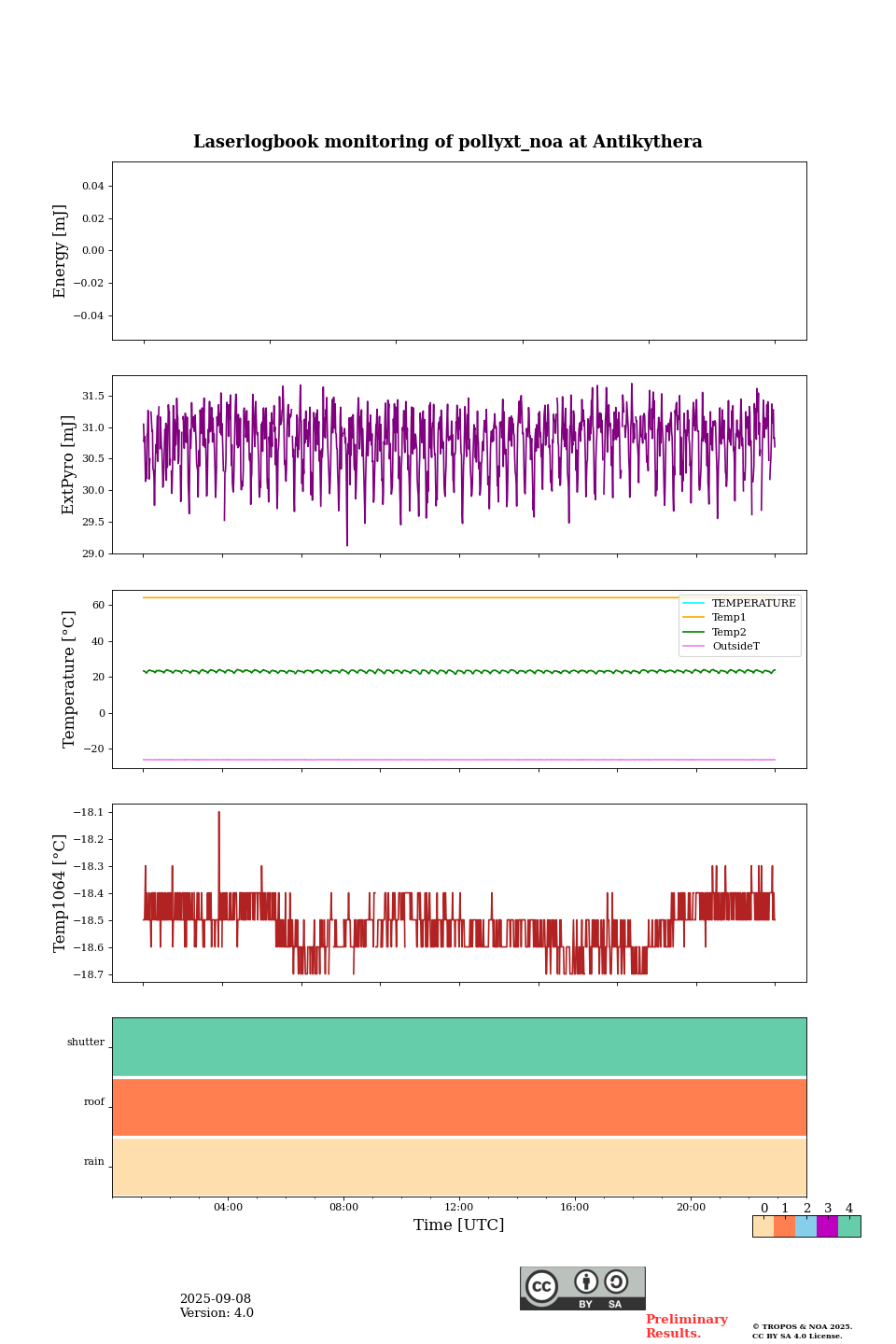Click the 12:00 time axis tick label
The height and width of the screenshot is (1344, 896).
click(459, 1207)
